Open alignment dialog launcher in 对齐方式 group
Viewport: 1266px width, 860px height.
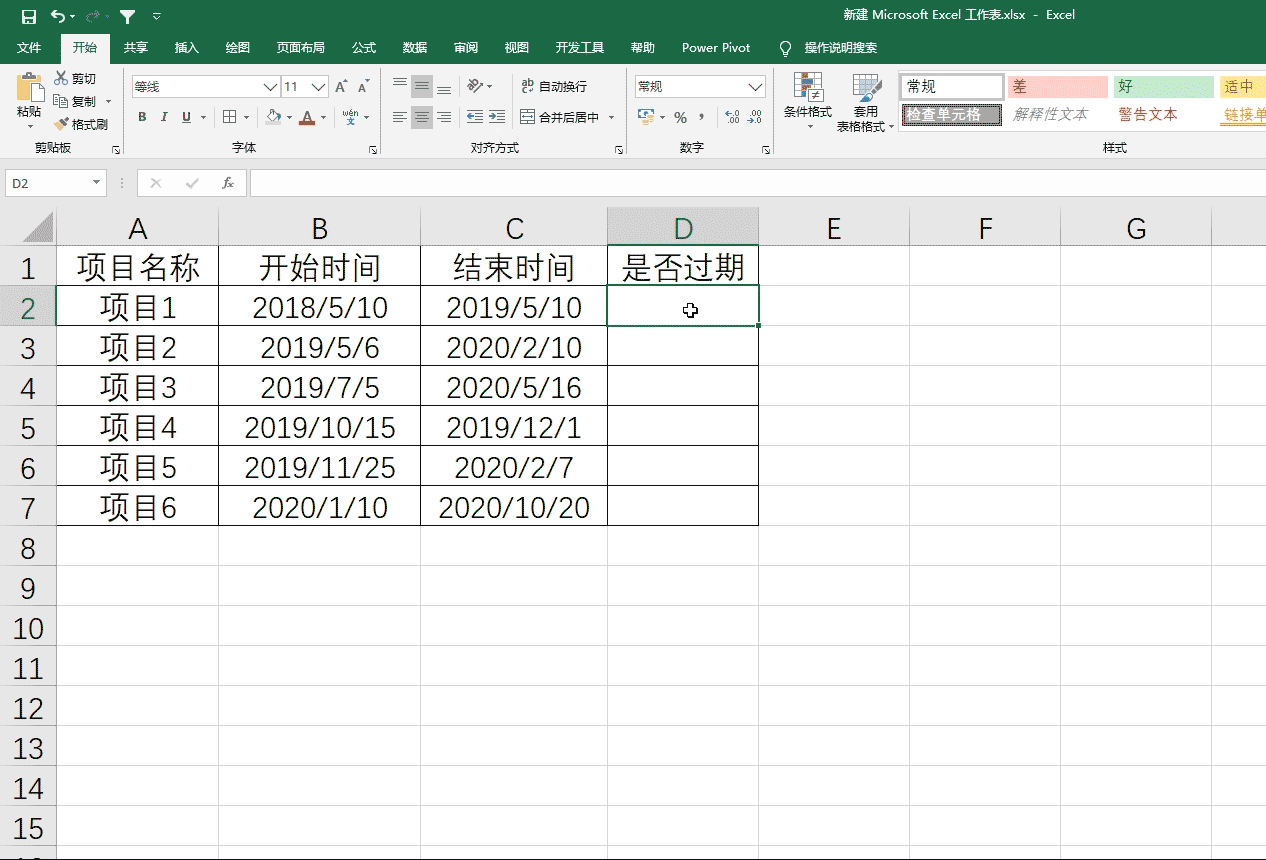[x=619, y=149]
